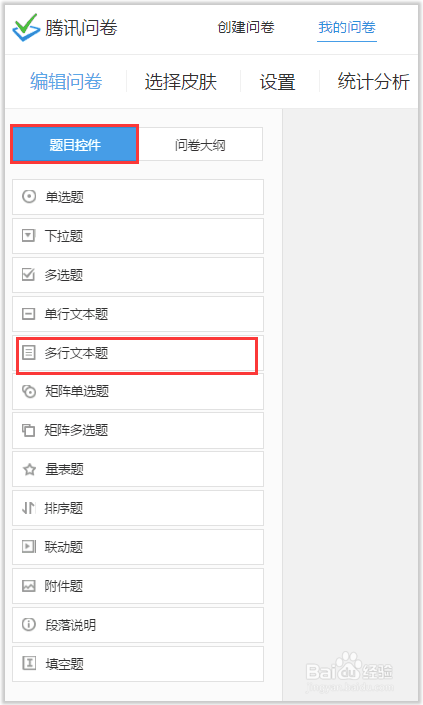Click the 附件题 image icon
Viewport: 423px width, 705px height.
[29, 586]
